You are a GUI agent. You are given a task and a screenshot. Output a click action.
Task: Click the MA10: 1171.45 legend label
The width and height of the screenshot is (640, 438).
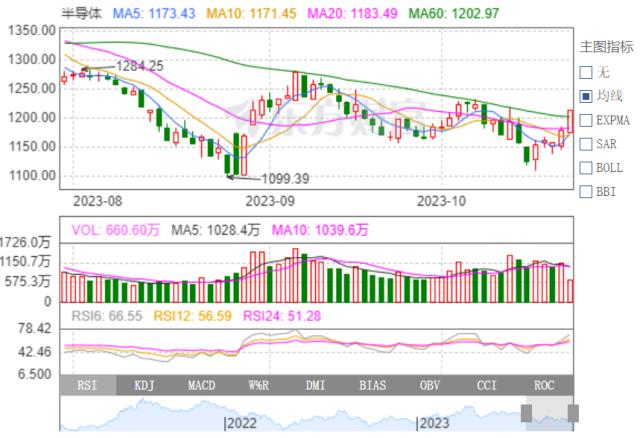pos(251,13)
